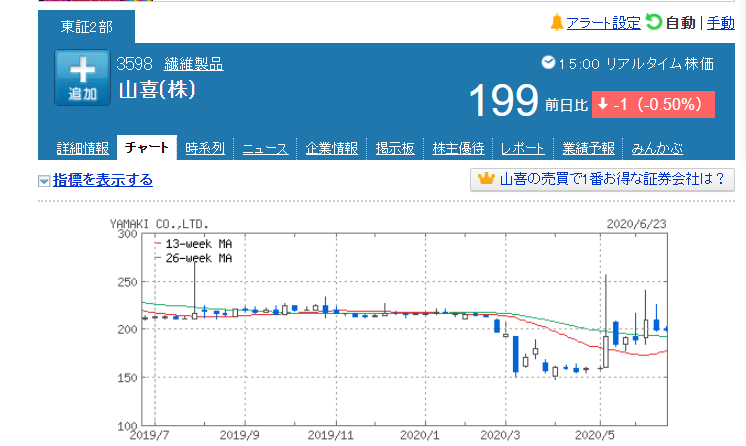The height and width of the screenshot is (446, 746).
Task: Click the green auto-refresh icon
Action: [x=653, y=22]
